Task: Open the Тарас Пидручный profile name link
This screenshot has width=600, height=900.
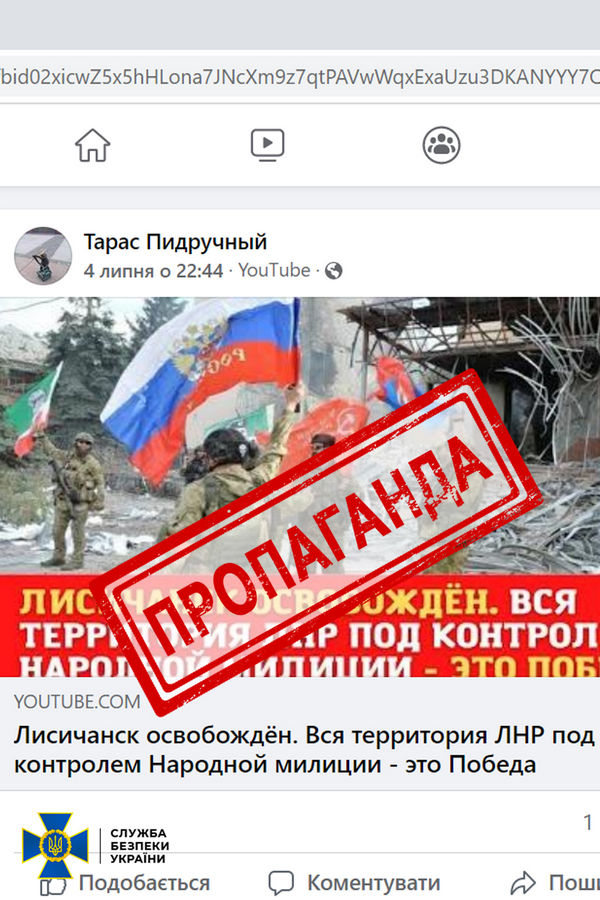Action: [x=175, y=242]
